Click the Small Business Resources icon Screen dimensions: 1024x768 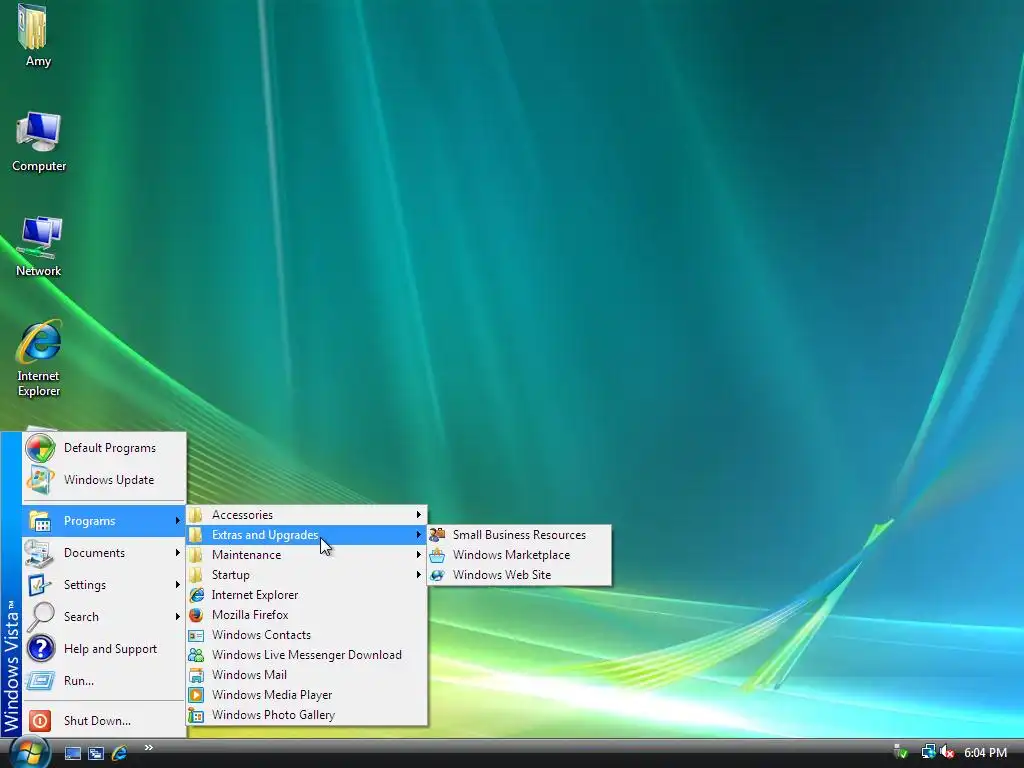click(x=437, y=536)
